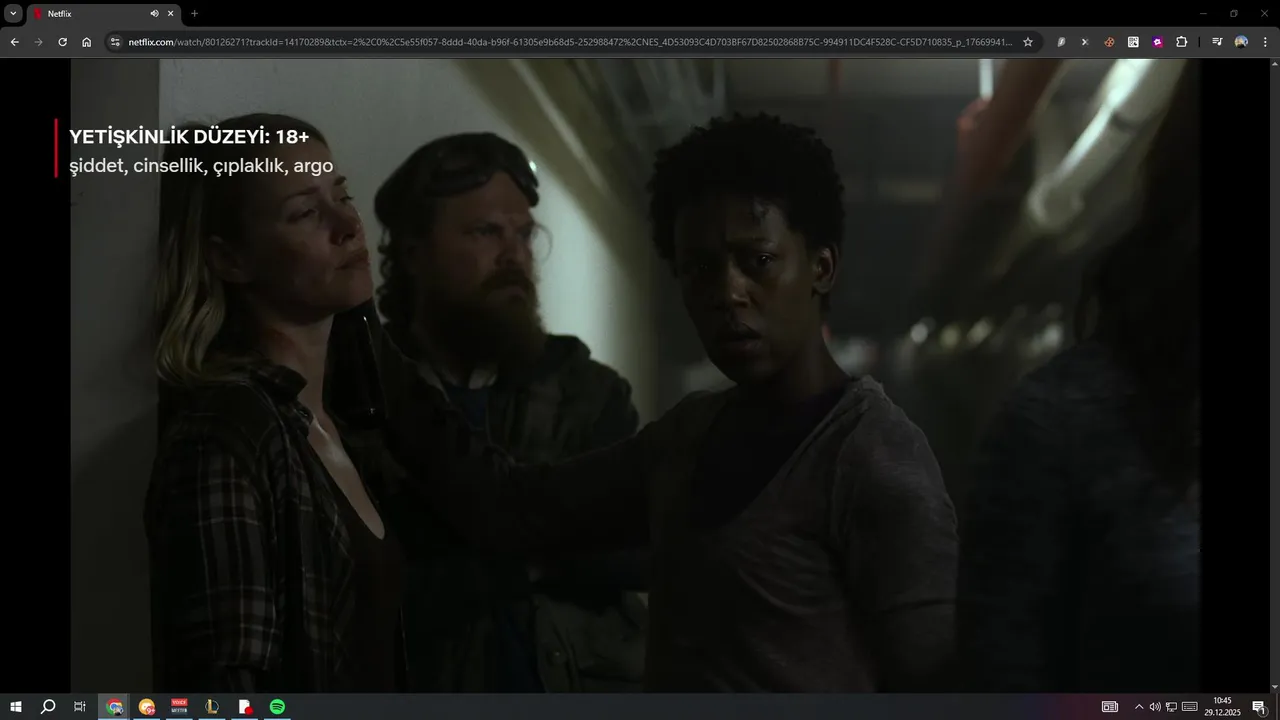The width and height of the screenshot is (1280, 720).
Task: Open the media controls button
Action: point(1216,42)
